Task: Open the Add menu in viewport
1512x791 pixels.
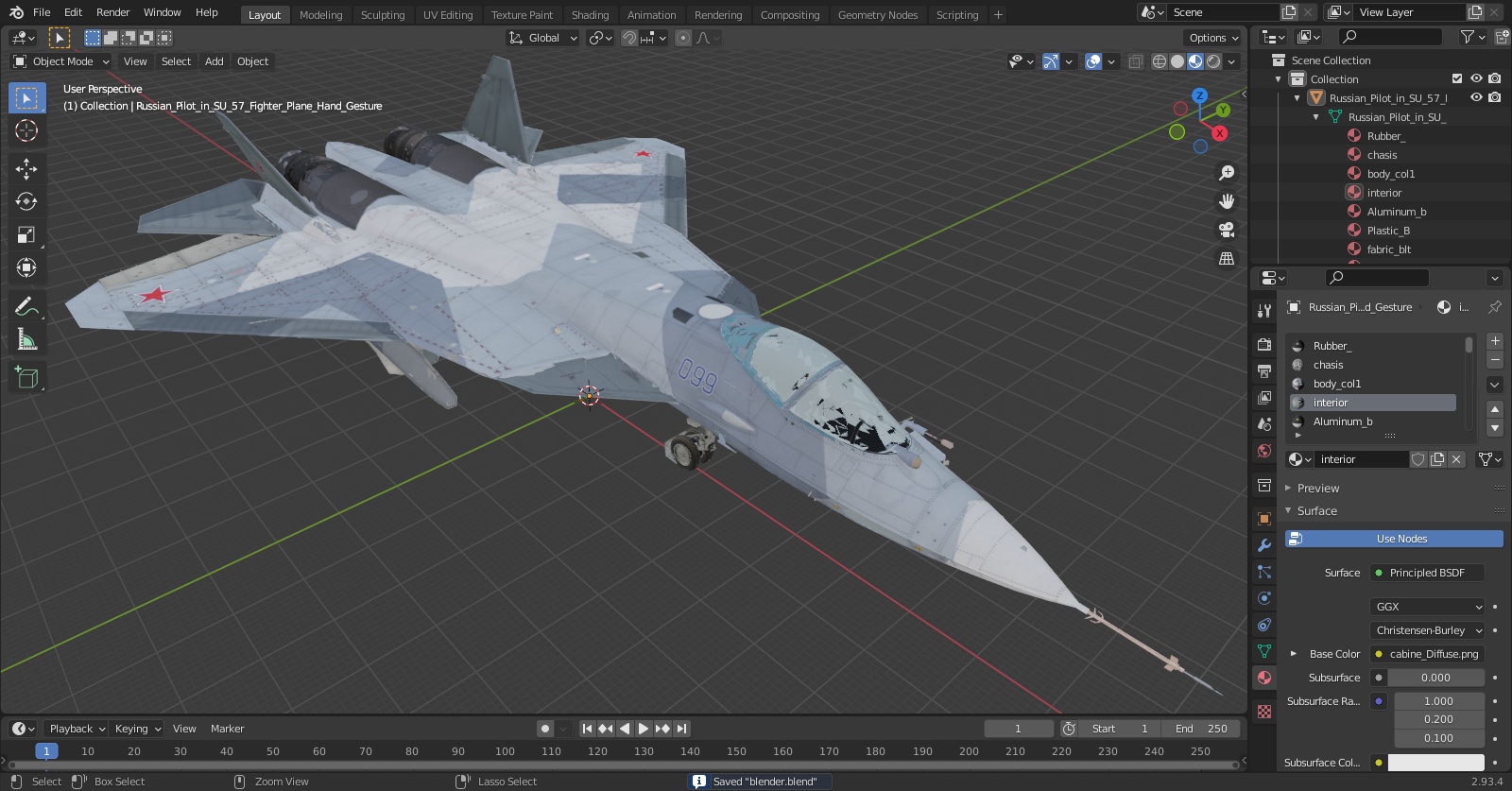Action: 215,61
